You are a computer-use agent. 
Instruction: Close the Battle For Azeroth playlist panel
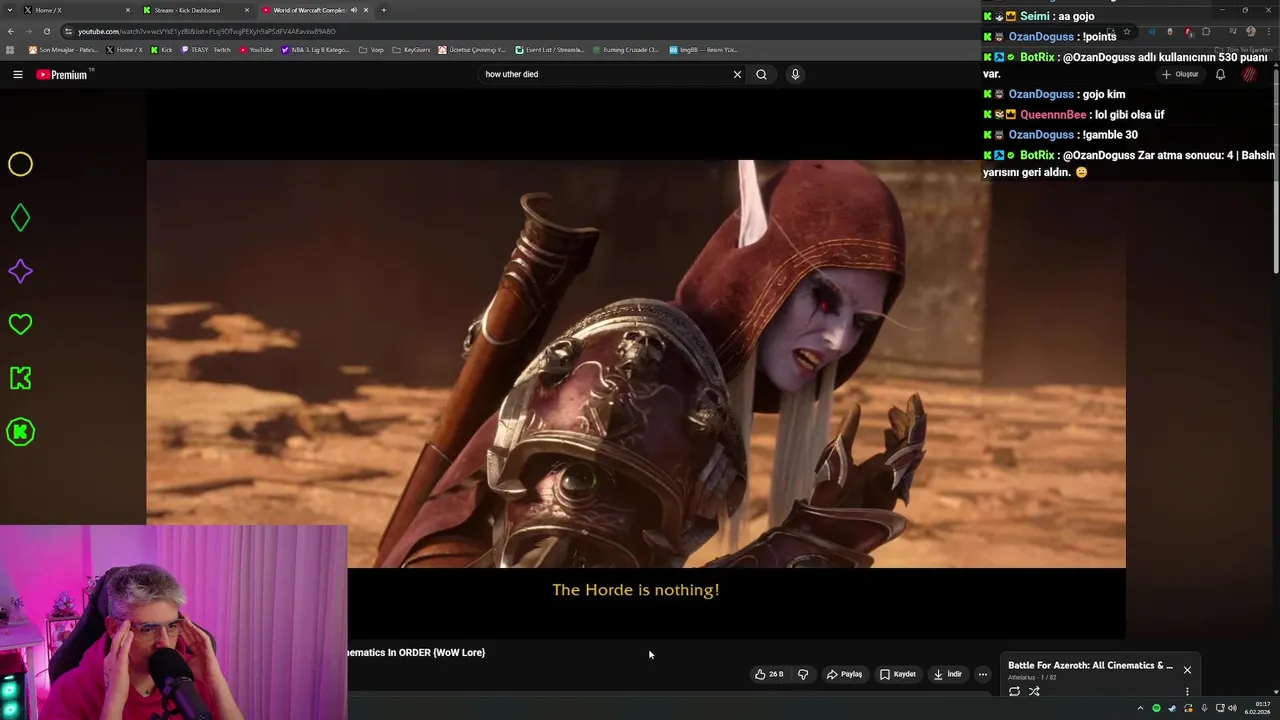tap(1187, 670)
